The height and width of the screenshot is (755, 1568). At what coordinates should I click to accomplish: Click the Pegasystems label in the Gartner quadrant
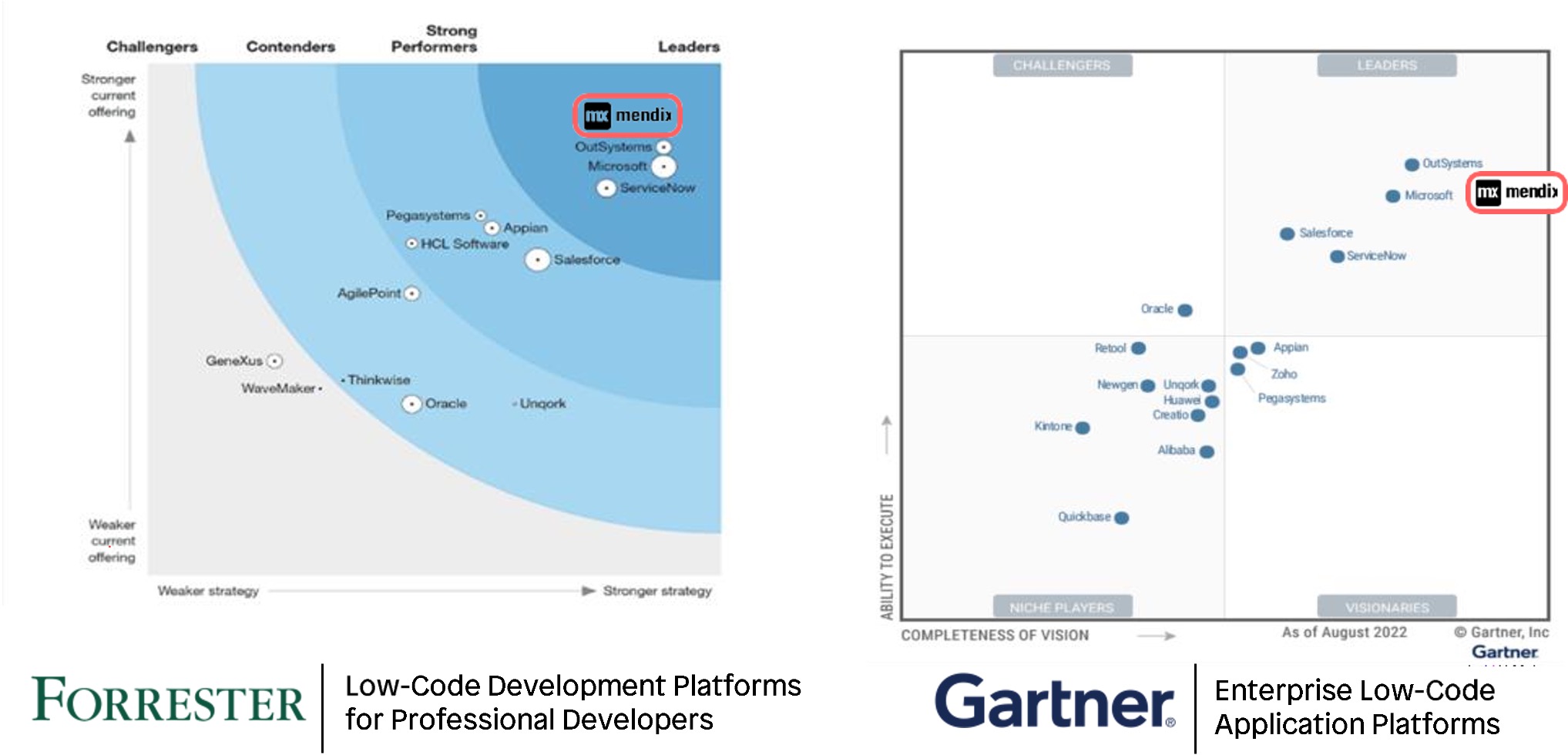click(x=1291, y=398)
